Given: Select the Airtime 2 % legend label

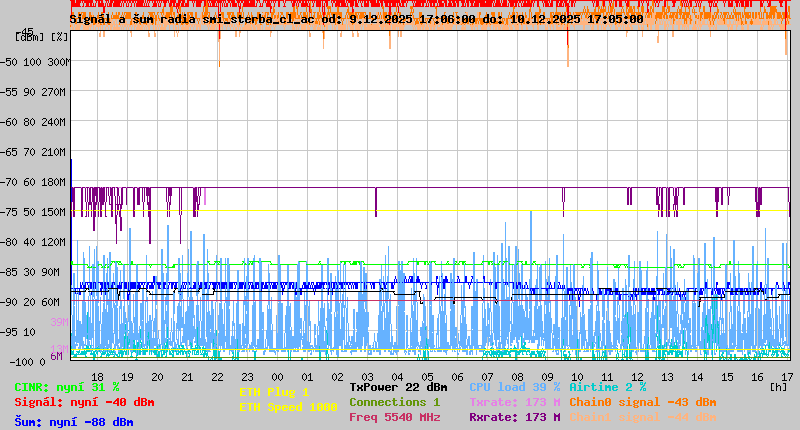Looking at the screenshot, I should 607,387.
